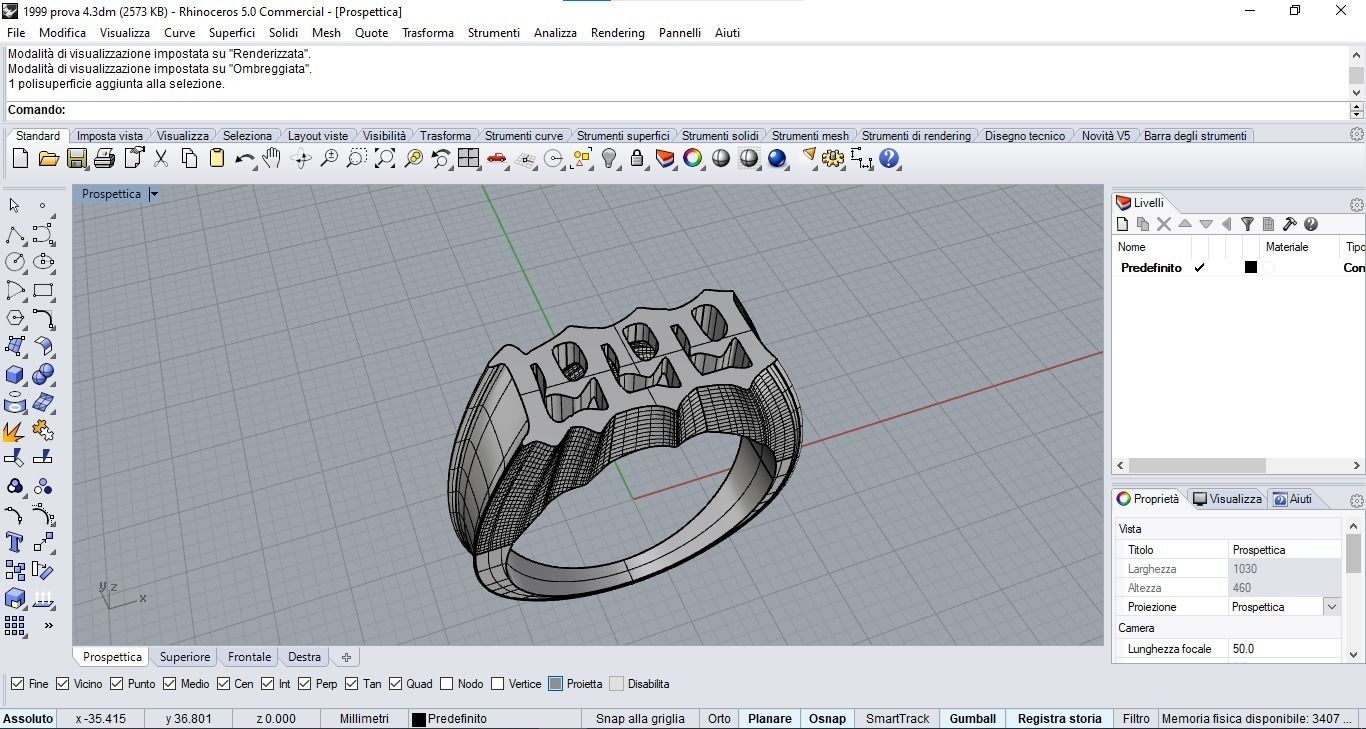Expand more sidebar tools with the double chevron
1366x729 pixels.
point(48,626)
